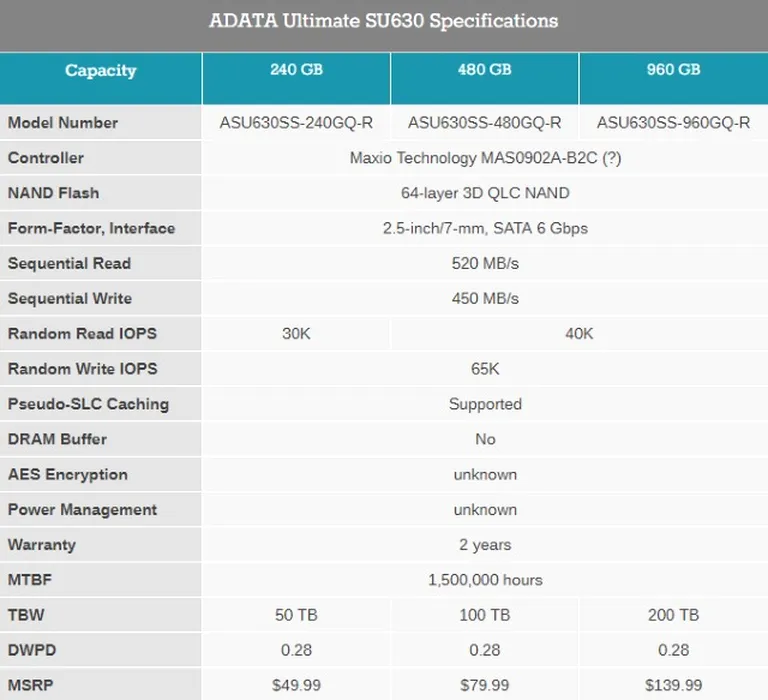Click the 'Controller' row label
The image size is (768, 700).
(x=46, y=158)
